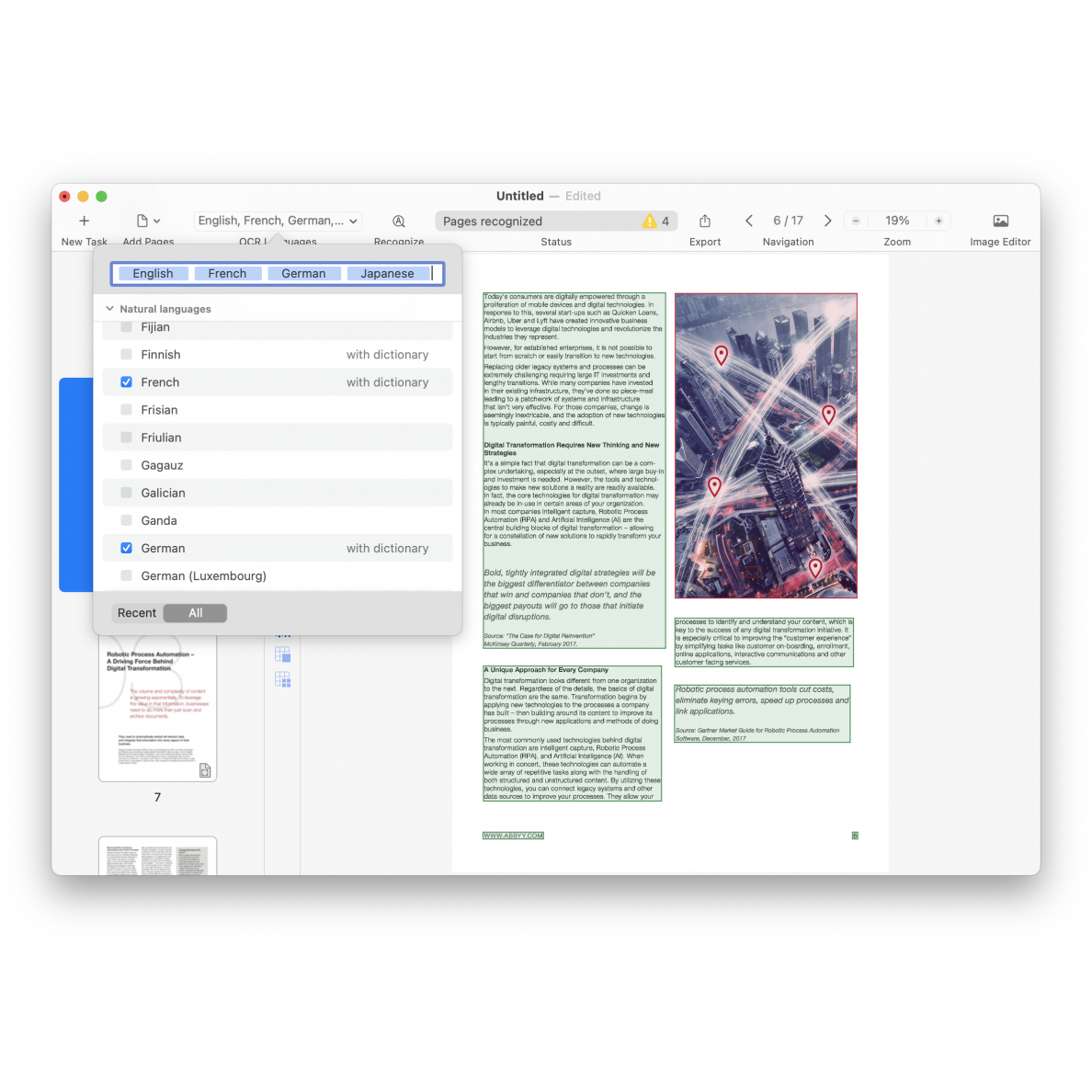This screenshot has height=1092, width=1092.
Task: Select the split table cells tool icon
Action: point(283,679)
